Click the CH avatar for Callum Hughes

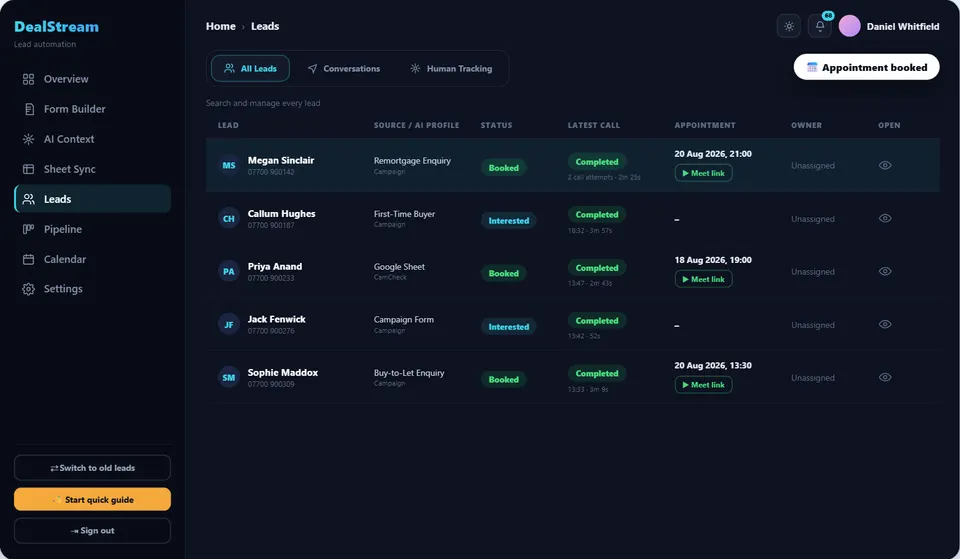(228, 219)
